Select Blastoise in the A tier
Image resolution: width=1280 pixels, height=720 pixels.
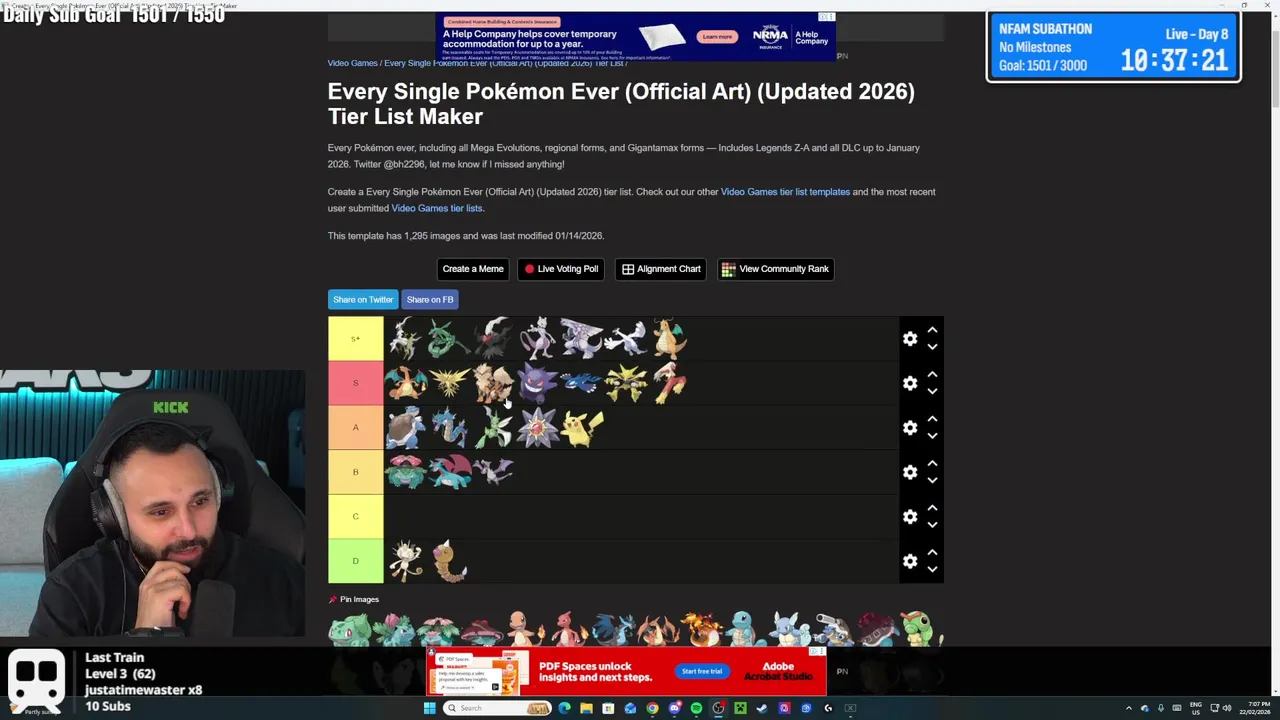405,428
